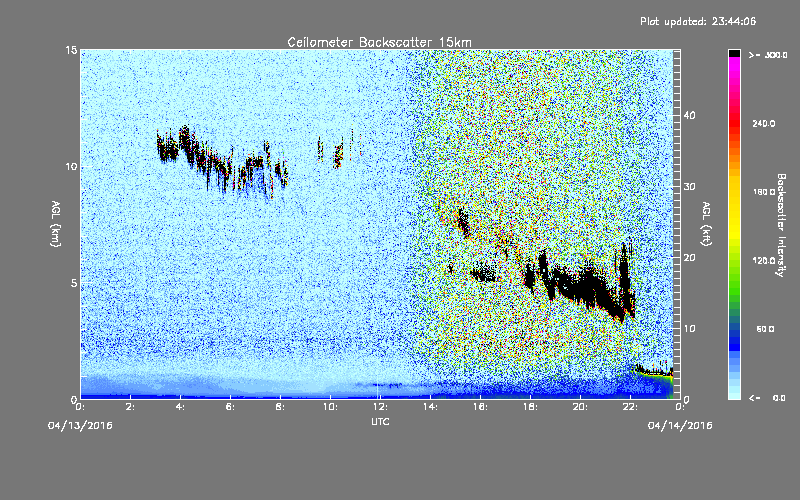Click the 18: hour tick on the time axis
The width and height of the screenshot is (800, 500).
530,407
